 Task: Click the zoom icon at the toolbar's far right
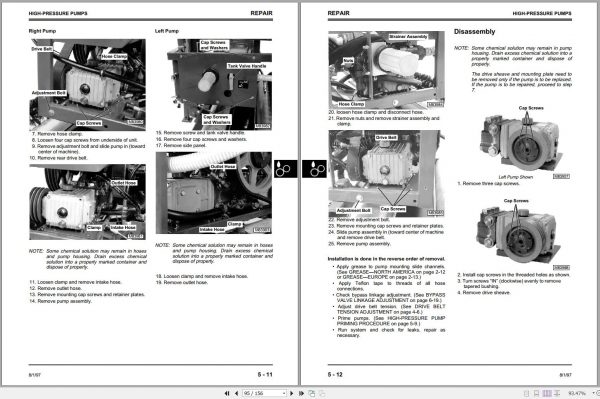598,393
